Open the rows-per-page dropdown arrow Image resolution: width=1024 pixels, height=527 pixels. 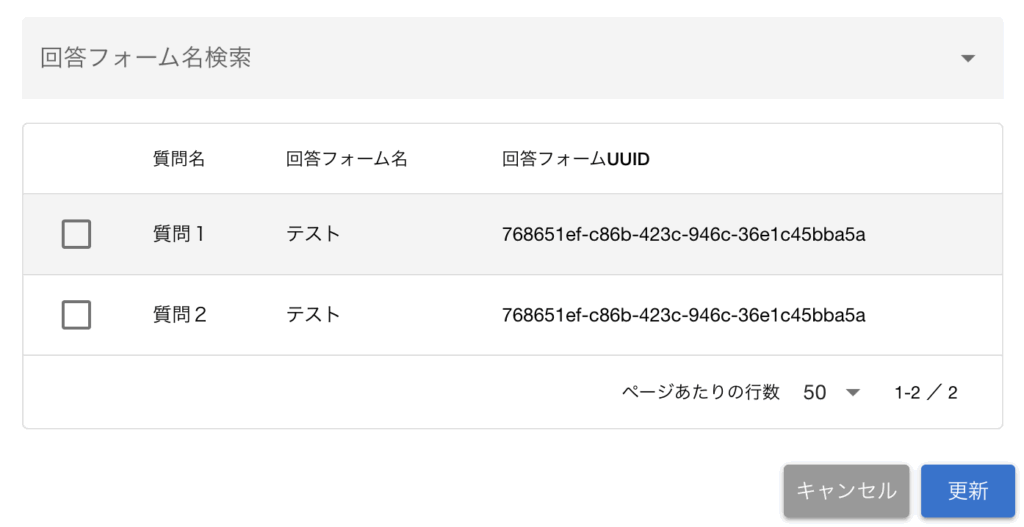pyautogui.click(x=853, y=392)
